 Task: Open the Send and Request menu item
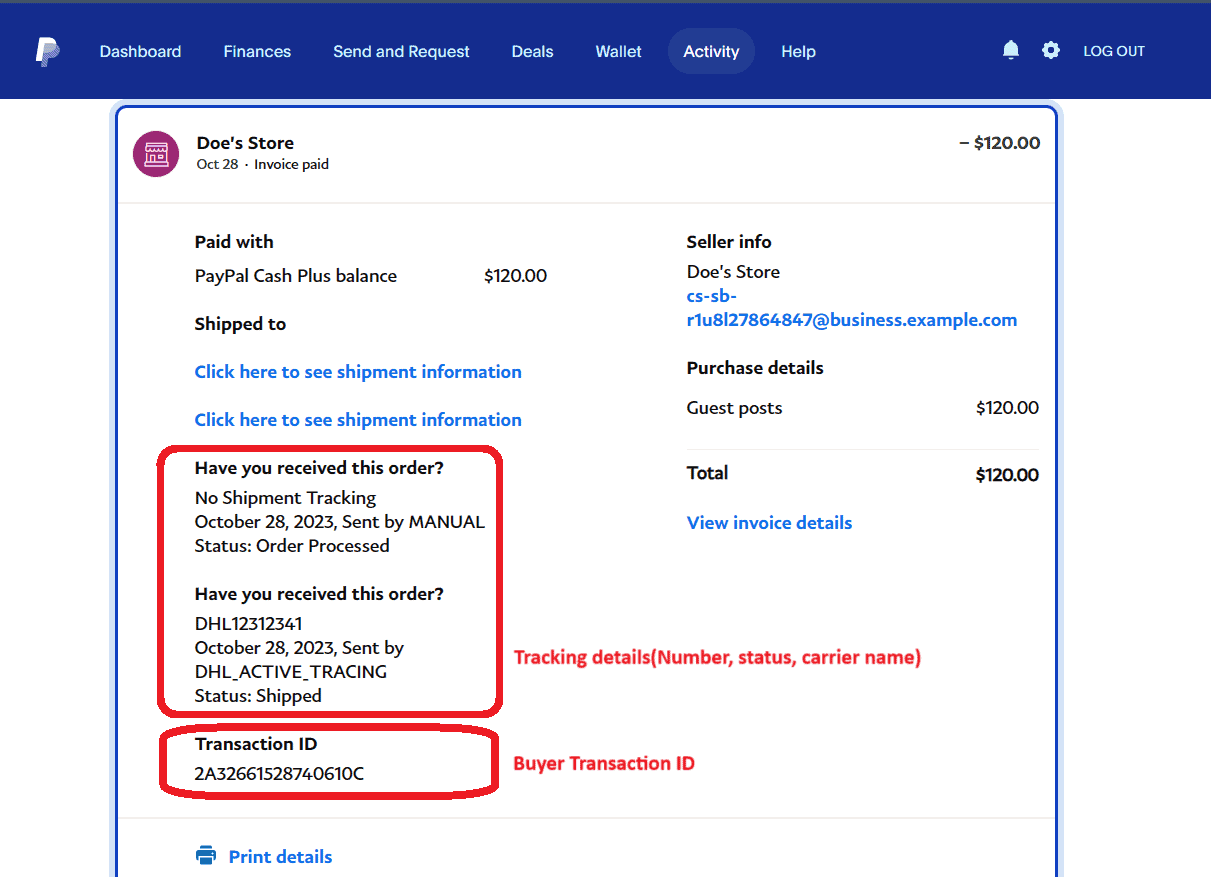click(x=401, y=51)
